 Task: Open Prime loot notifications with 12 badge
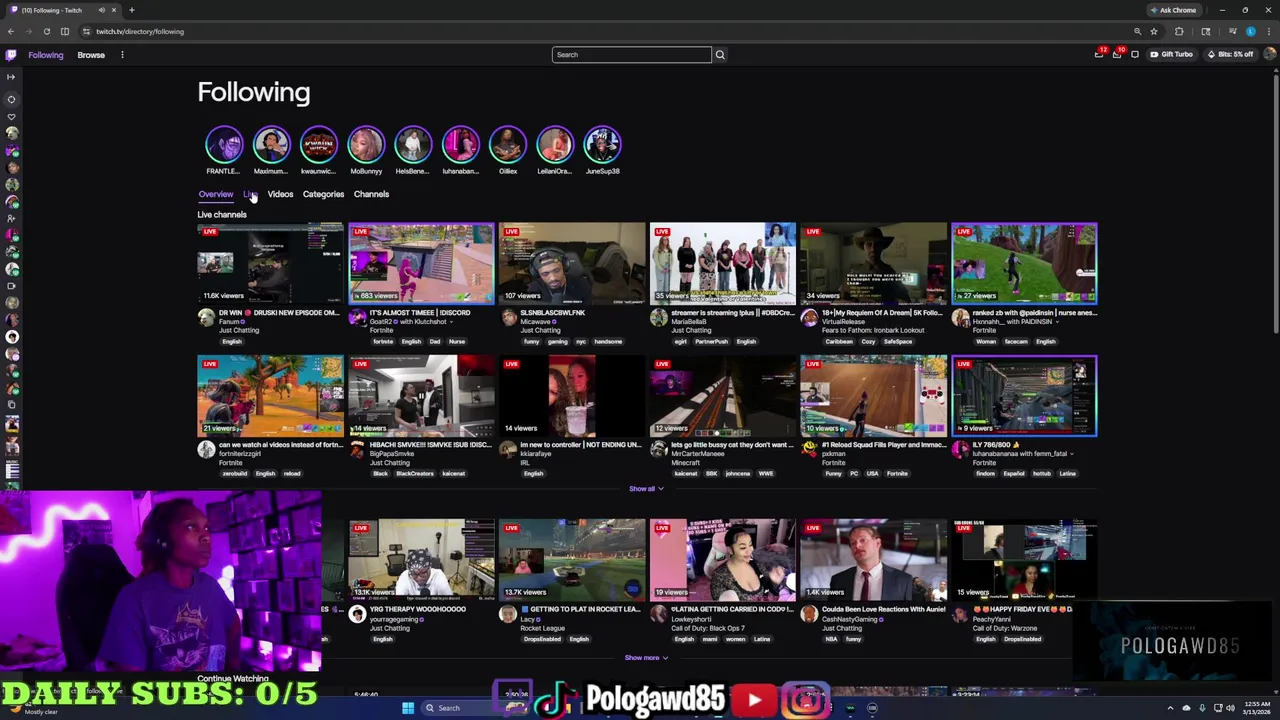[1099, 54]
